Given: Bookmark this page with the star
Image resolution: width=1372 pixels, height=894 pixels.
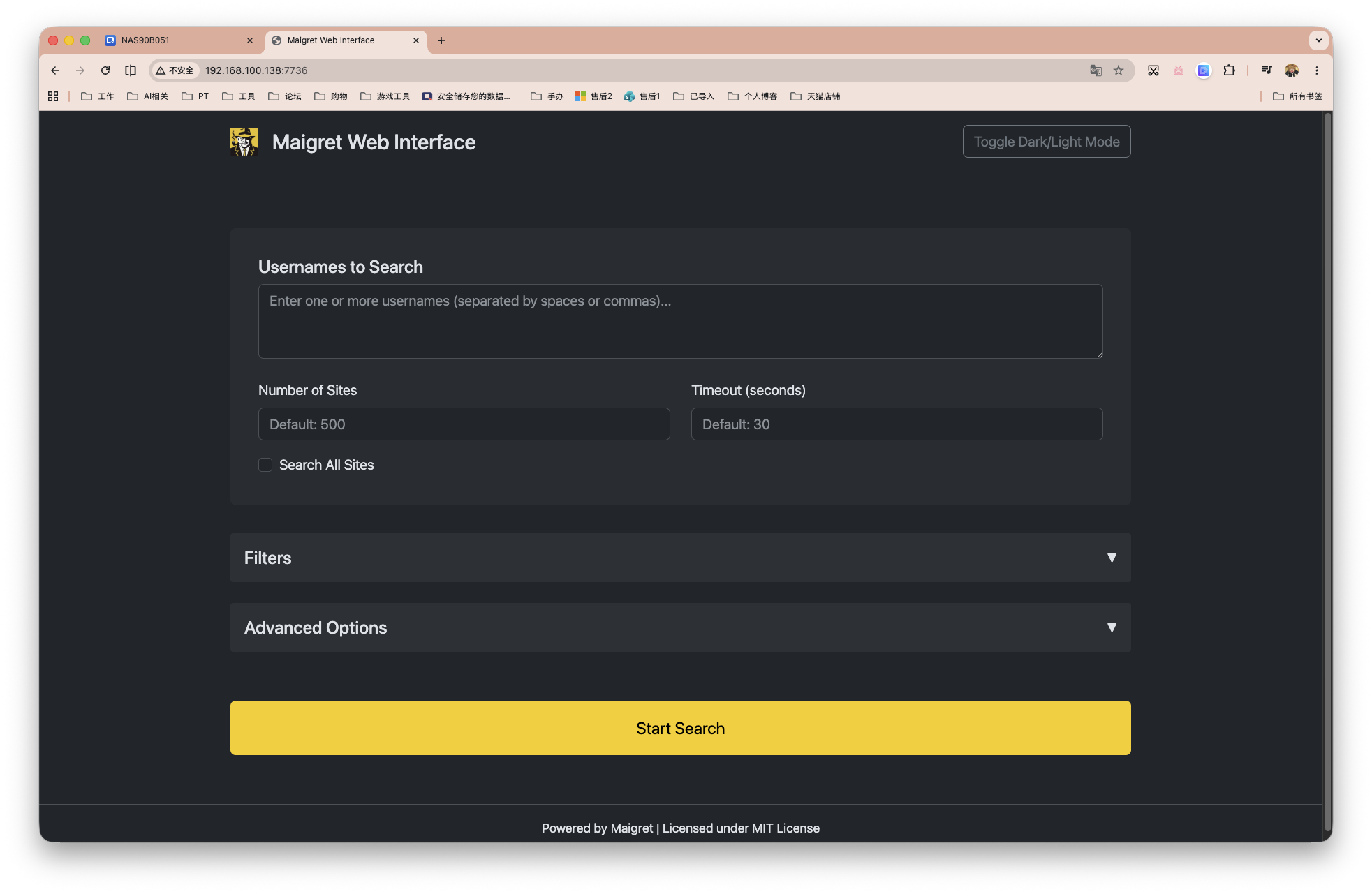Looking at the screenshot, I should pos(1119,70).
